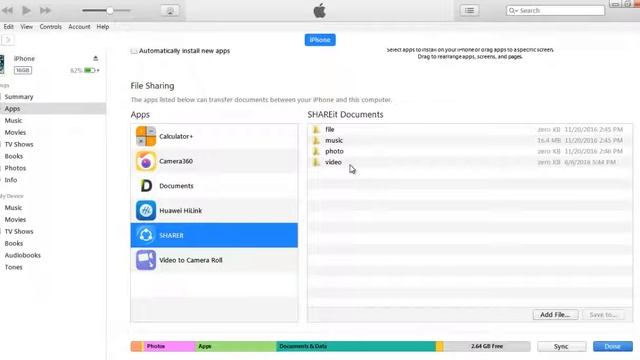Click the 16GB capacity badge
The width and height of the screenshot is (640, 360).
[x=22, y=70]
